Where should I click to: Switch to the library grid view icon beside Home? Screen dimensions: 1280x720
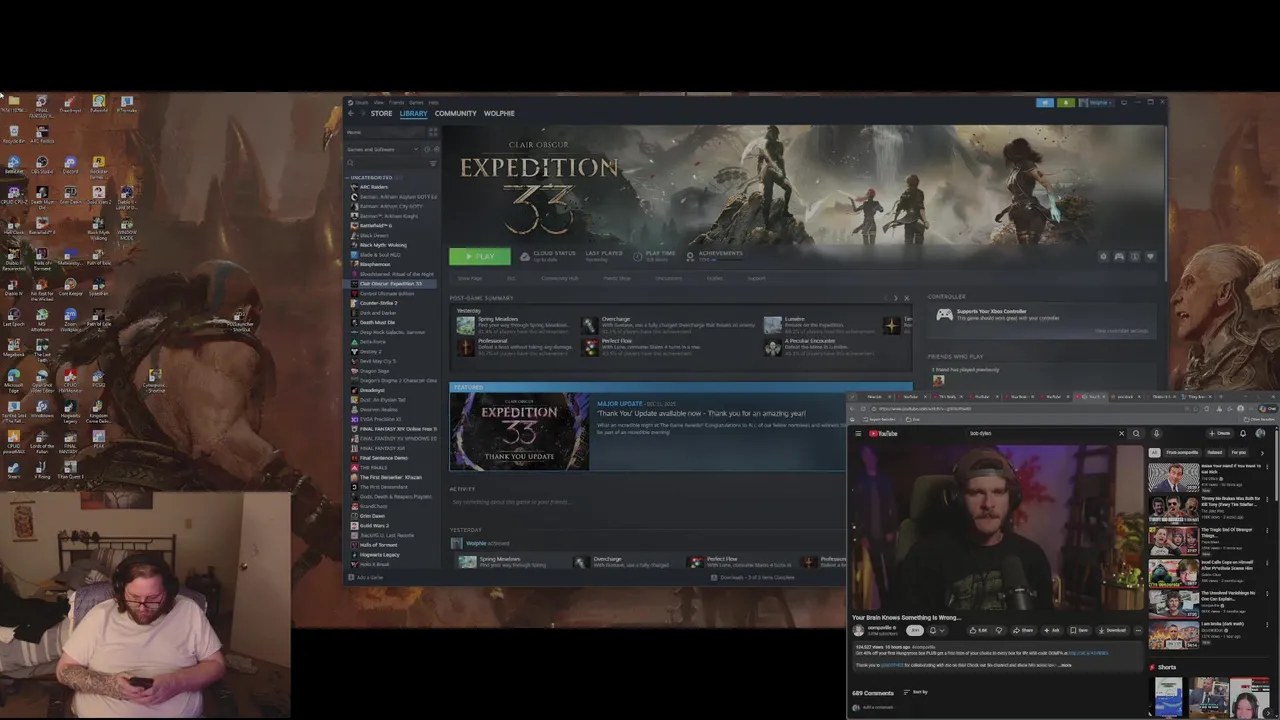[432, 132]
